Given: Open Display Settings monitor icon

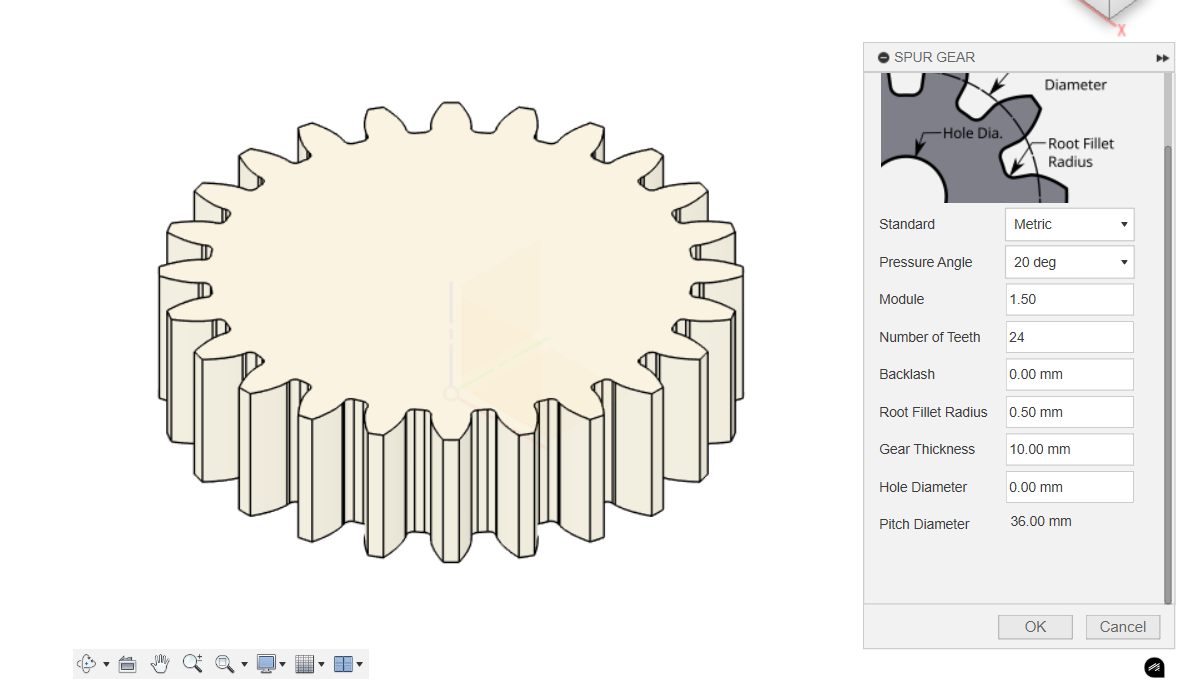Looking at the screenshot, I should tap(266, 664).
